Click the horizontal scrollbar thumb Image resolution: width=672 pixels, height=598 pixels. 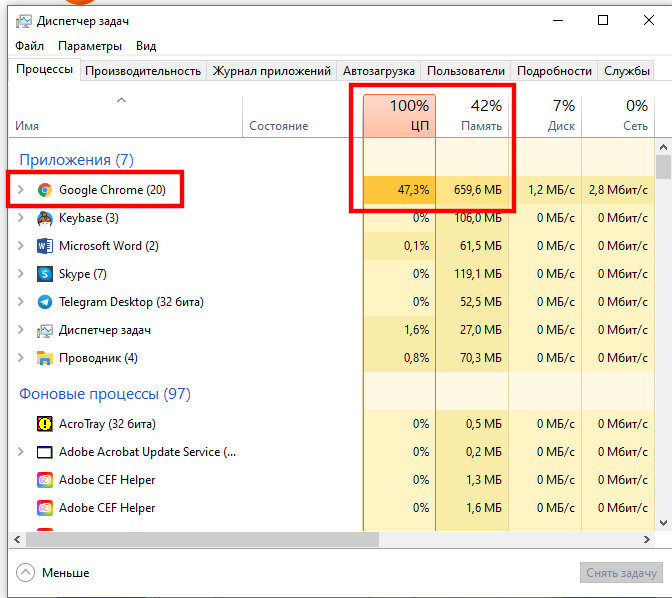click(x=202, y=540)
